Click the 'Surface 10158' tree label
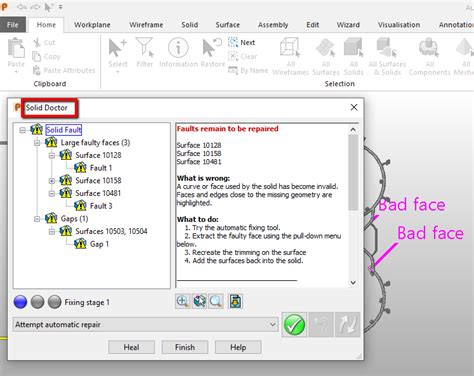The width and height of the screenshot is (474, 376). point(98,181)
